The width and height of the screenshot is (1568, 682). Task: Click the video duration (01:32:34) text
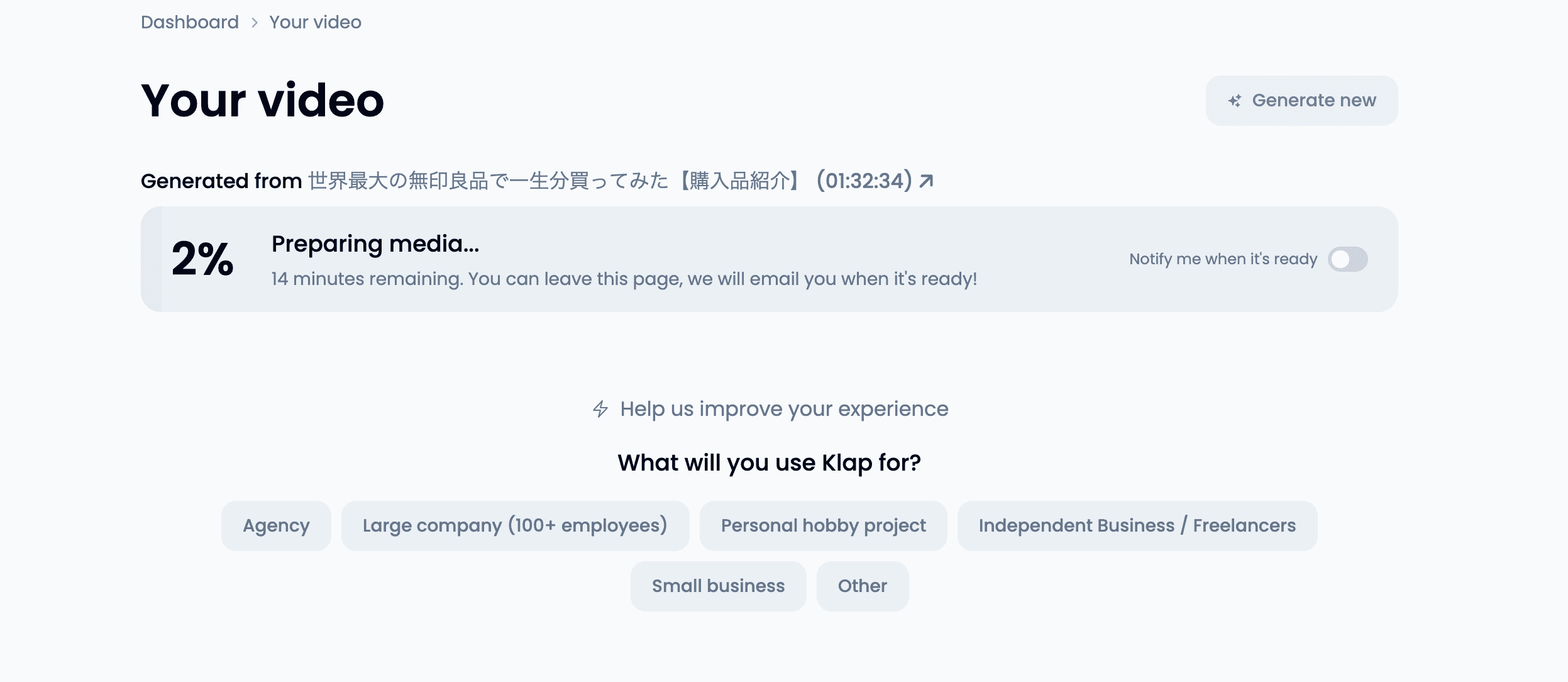tap(864, 181)
